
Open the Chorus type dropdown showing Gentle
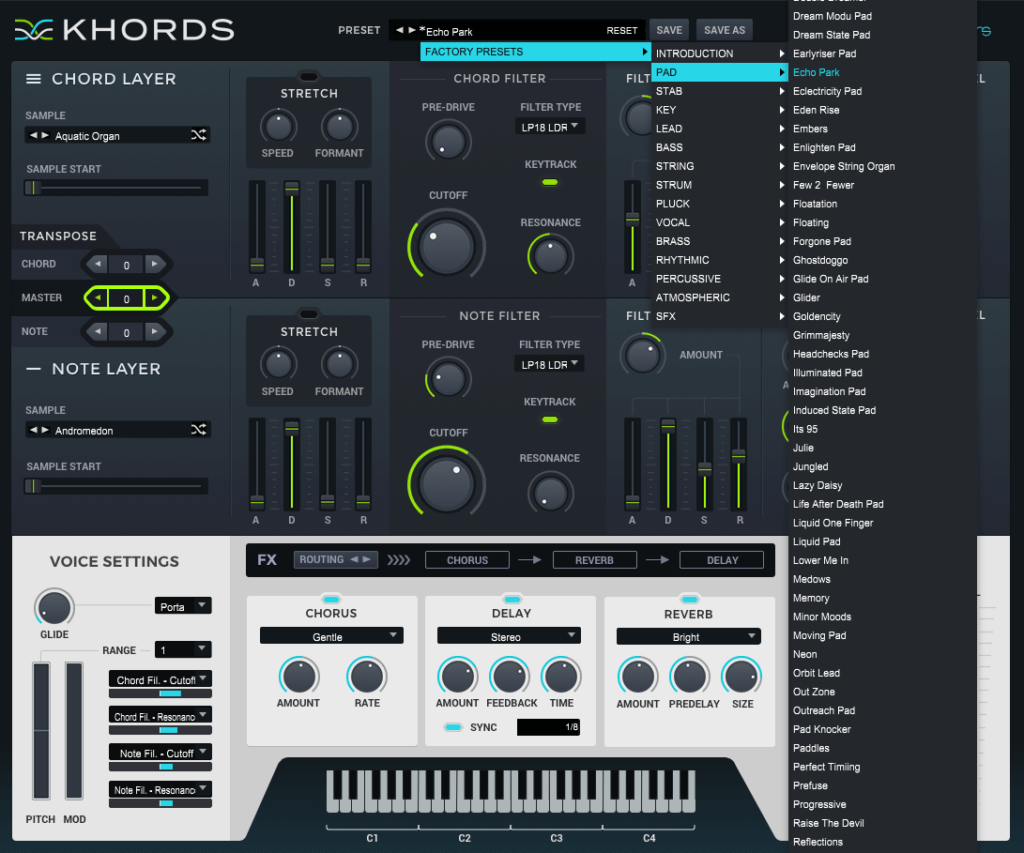331,636
